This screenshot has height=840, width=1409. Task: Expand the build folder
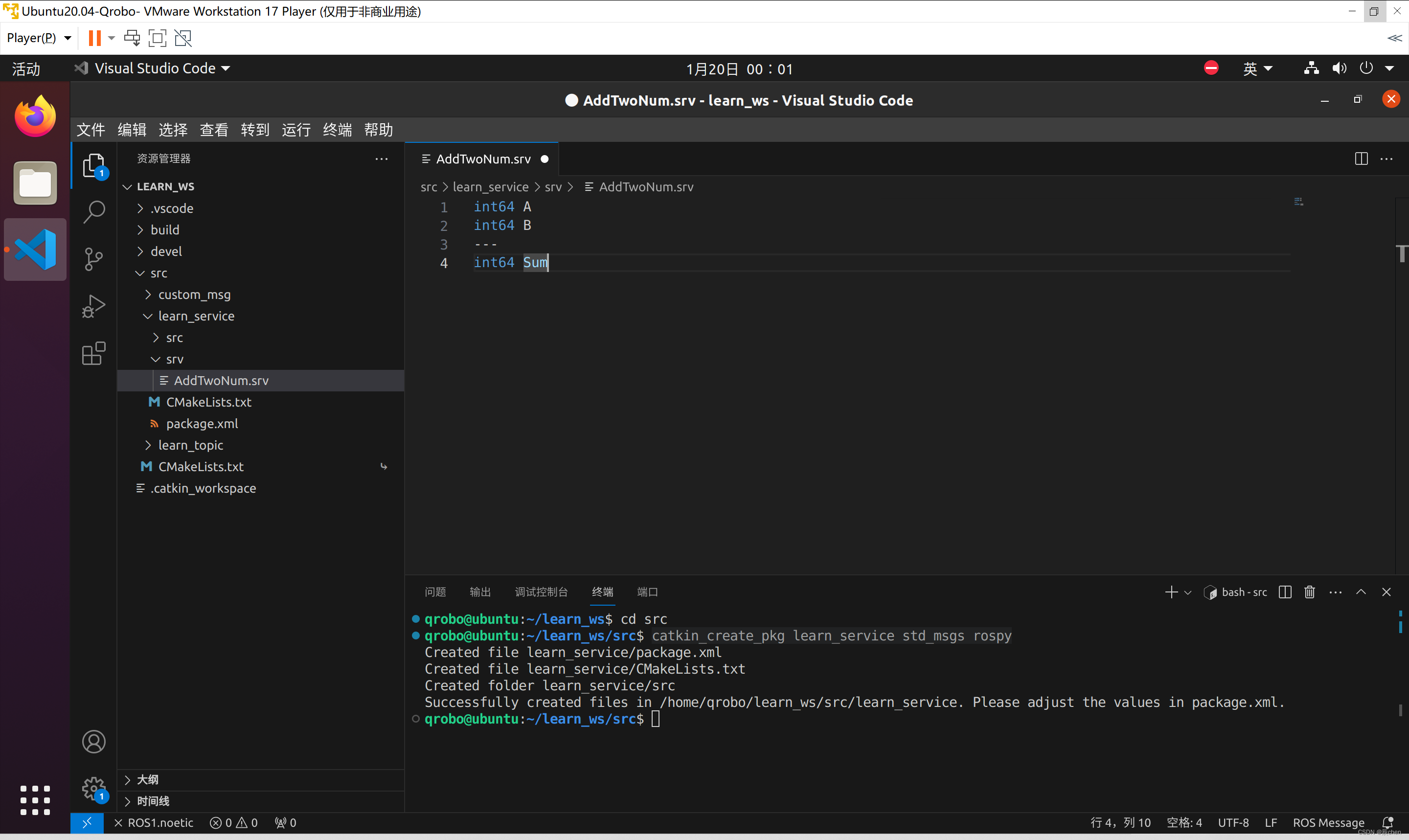click(x=260, y=230)
